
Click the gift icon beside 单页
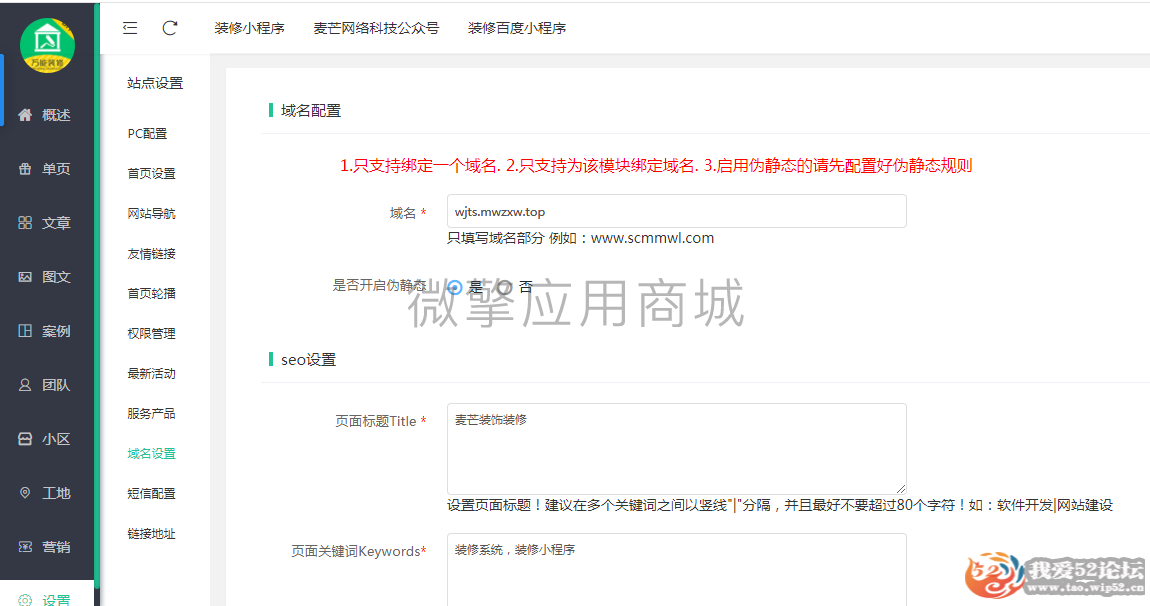coord(25,169)
